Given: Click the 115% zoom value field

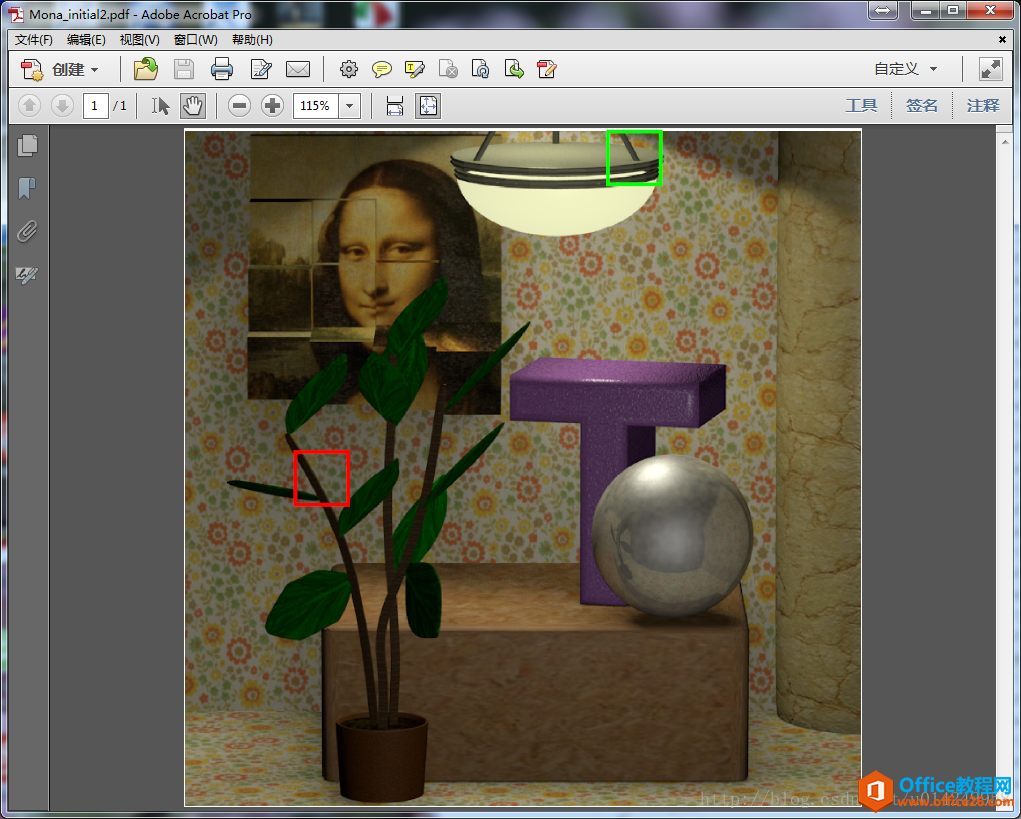Looking at the screenshot, I should [316, 105].
